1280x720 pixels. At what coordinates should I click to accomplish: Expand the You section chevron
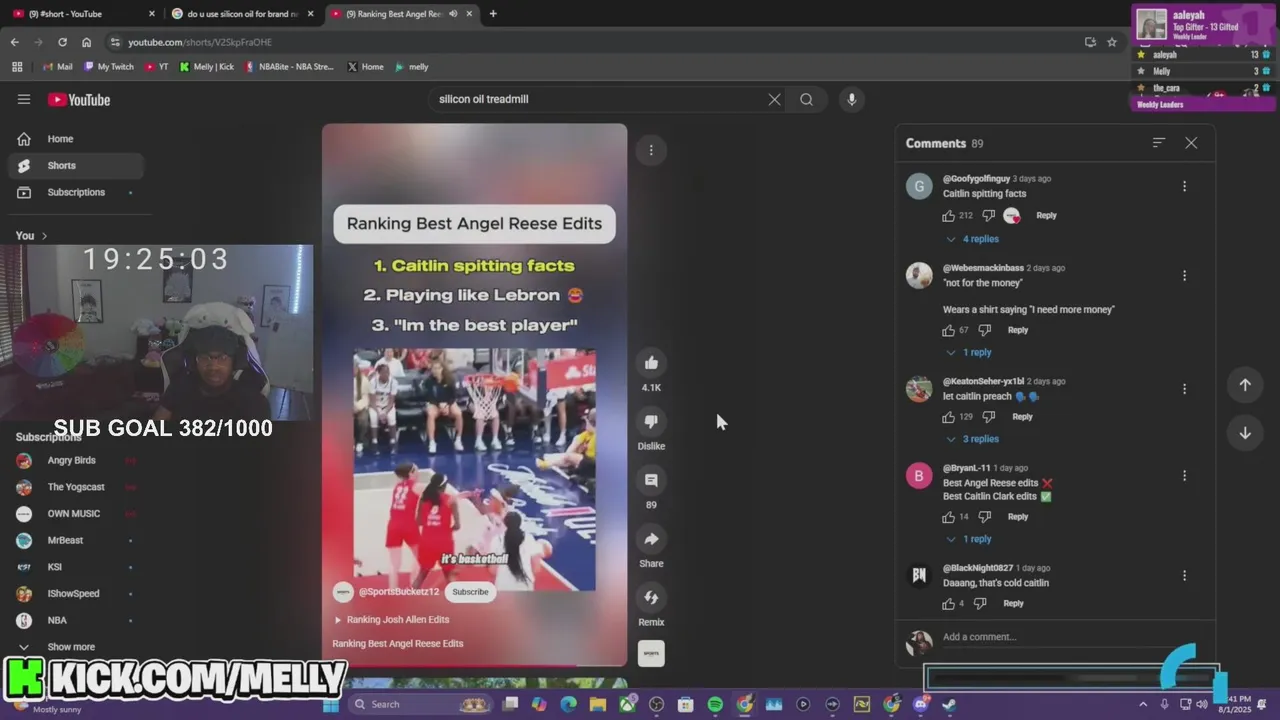44,236
